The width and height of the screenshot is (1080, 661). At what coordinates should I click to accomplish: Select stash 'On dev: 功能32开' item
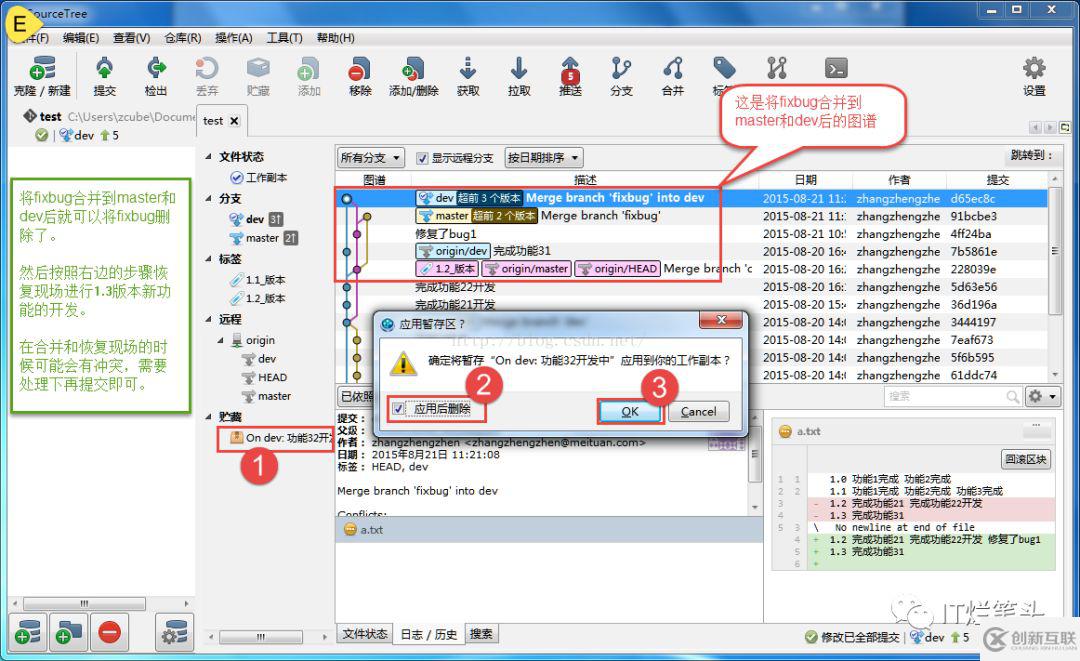(282, 438)
